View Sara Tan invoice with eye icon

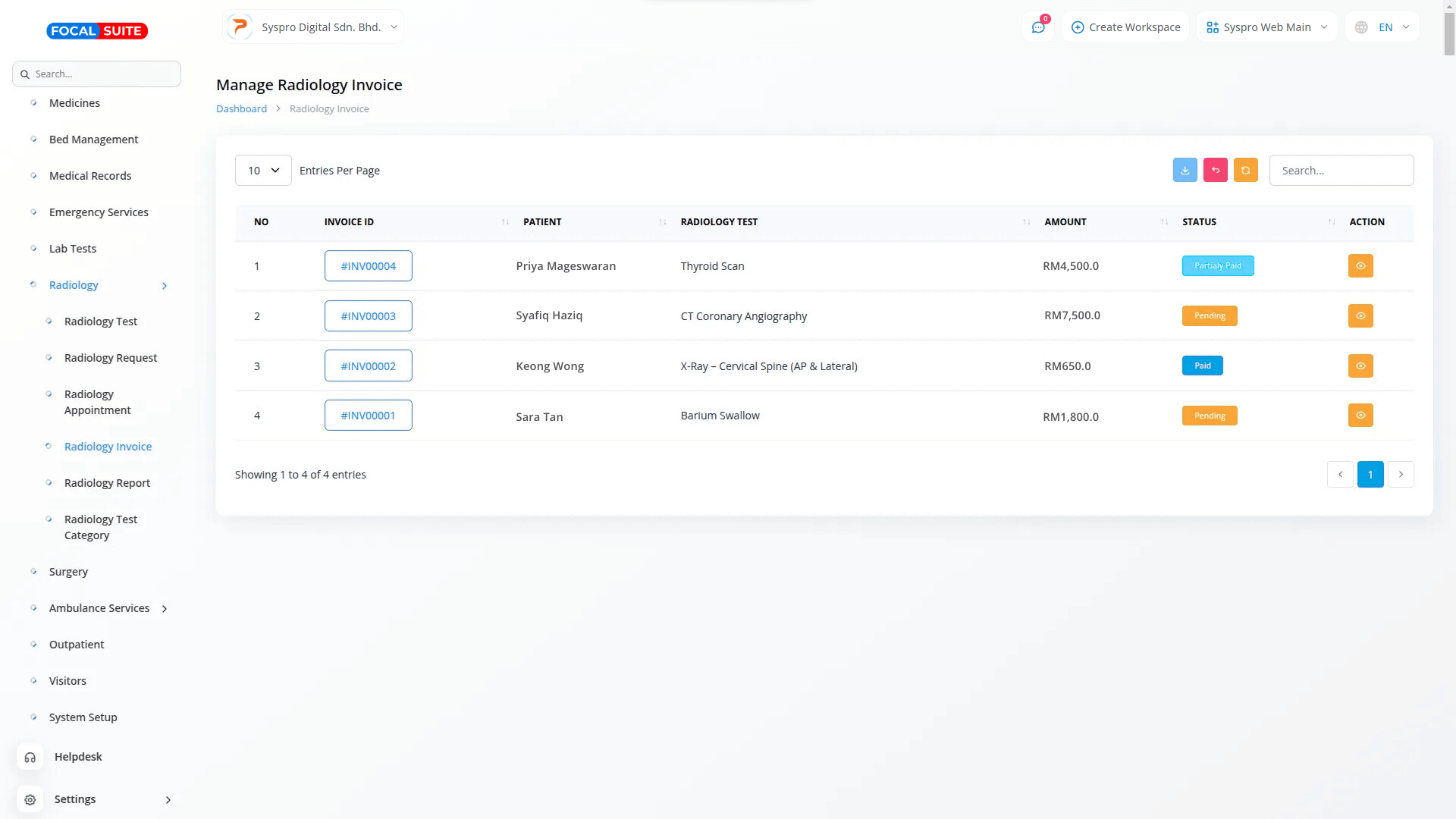pyautogui.click(x=1360, y=416)
